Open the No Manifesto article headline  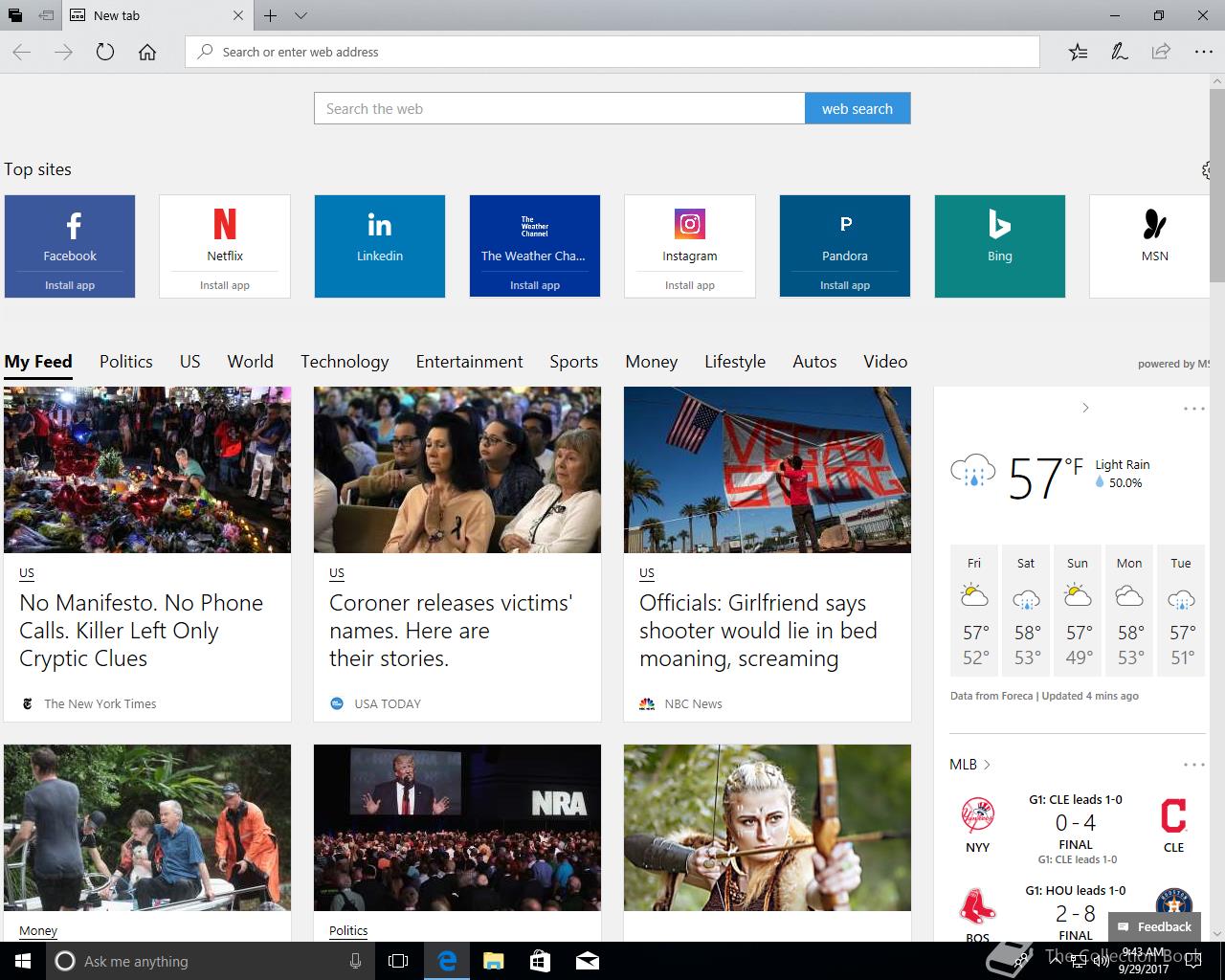[142, 631]
